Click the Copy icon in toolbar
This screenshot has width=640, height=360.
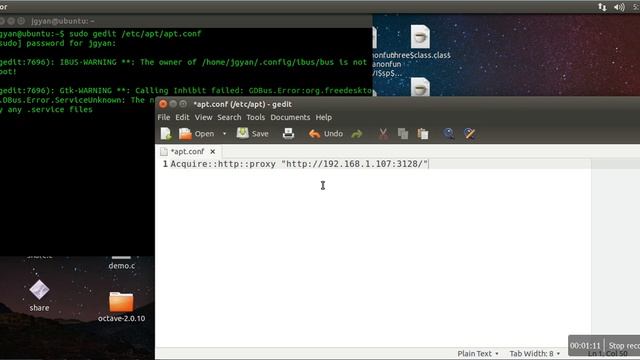[403, 134]
